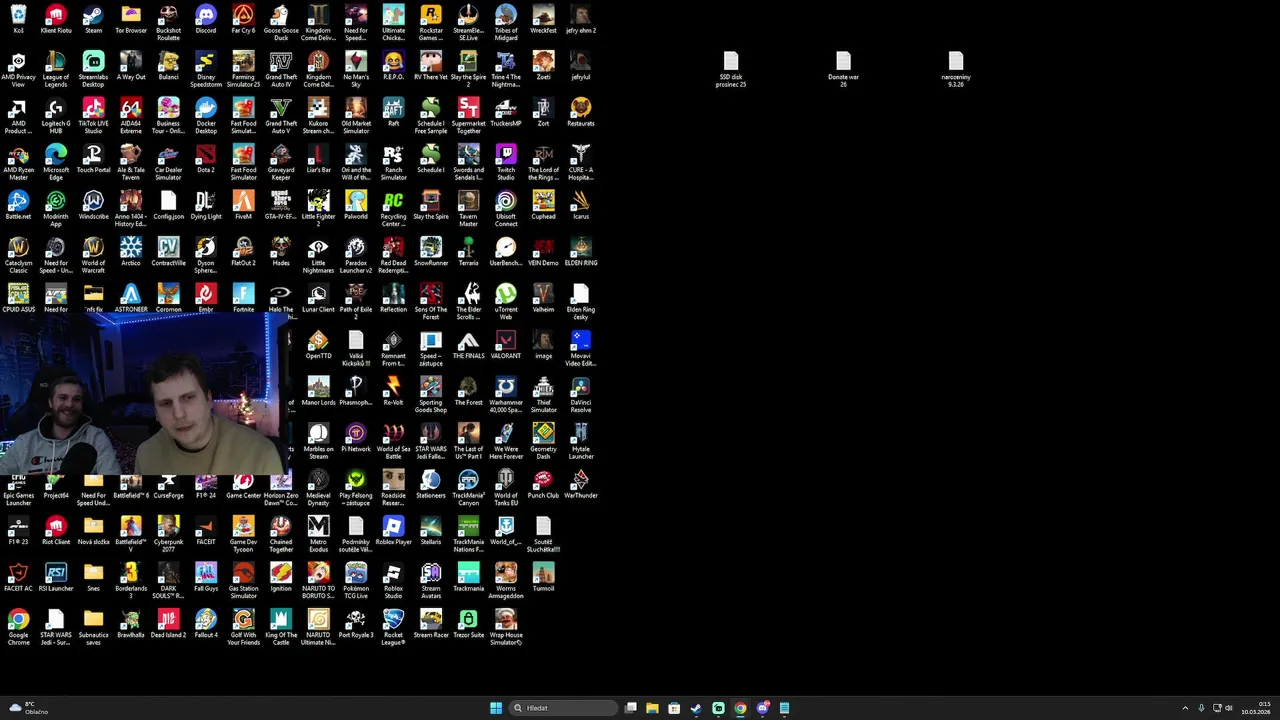Select the Tor Browser desktop icon
1280x720 pixels.
131,19
